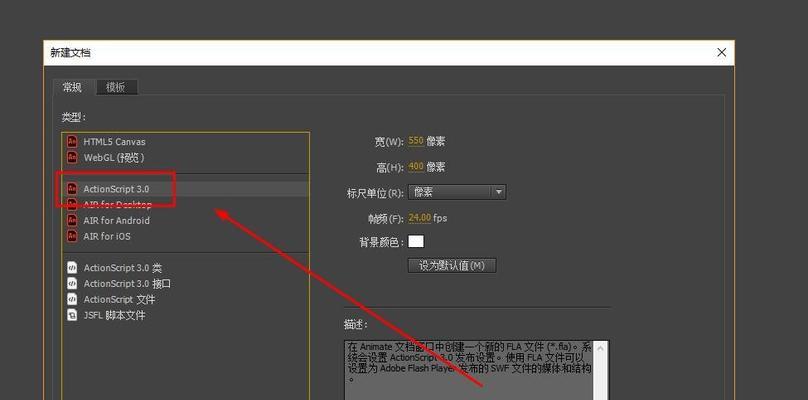808x400 pixels.
Task: Click inside the 描述 text box
Action: 469,370
